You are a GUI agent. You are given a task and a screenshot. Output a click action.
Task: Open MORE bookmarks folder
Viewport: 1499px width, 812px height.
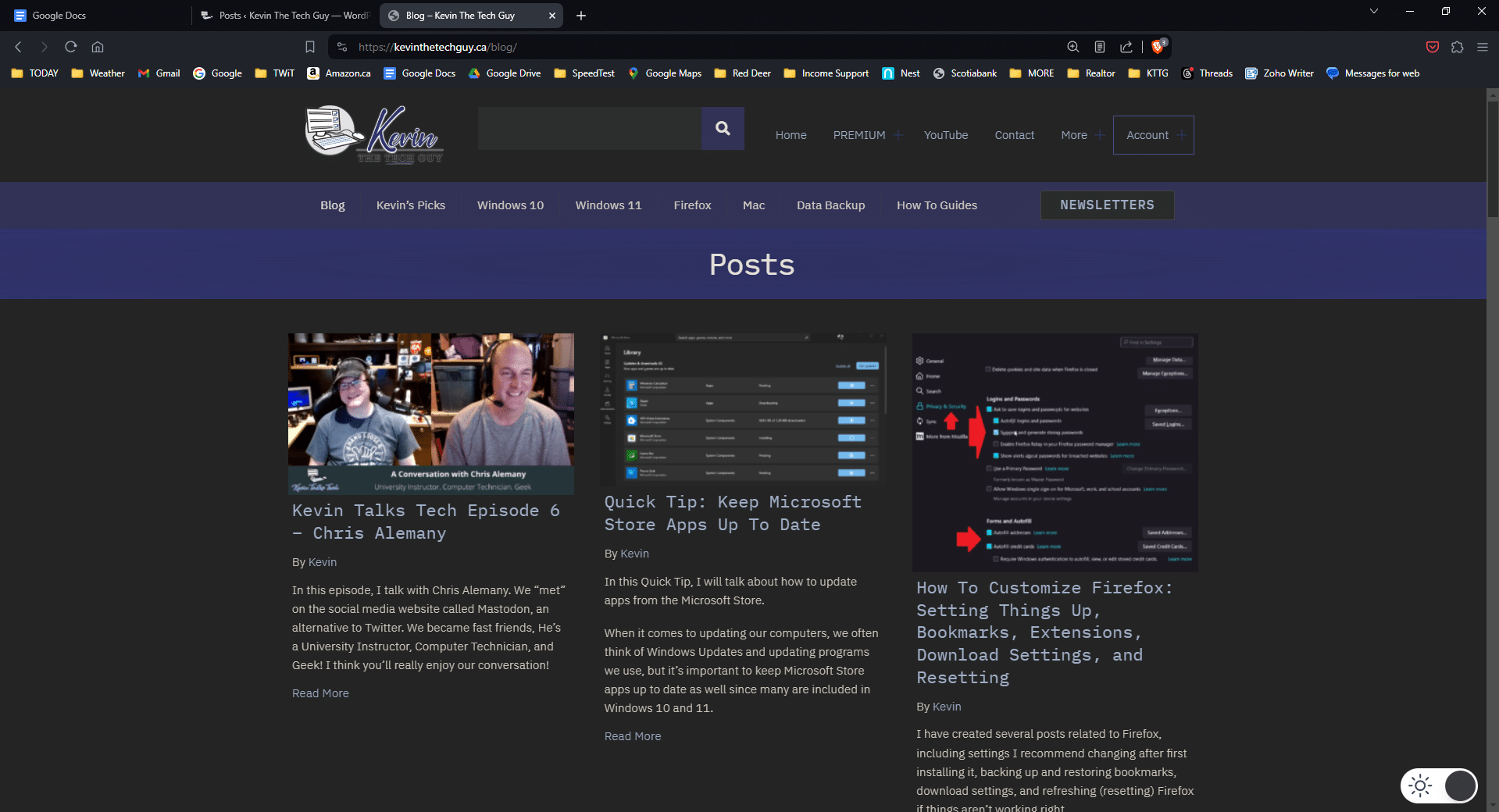pos(1031,73)
